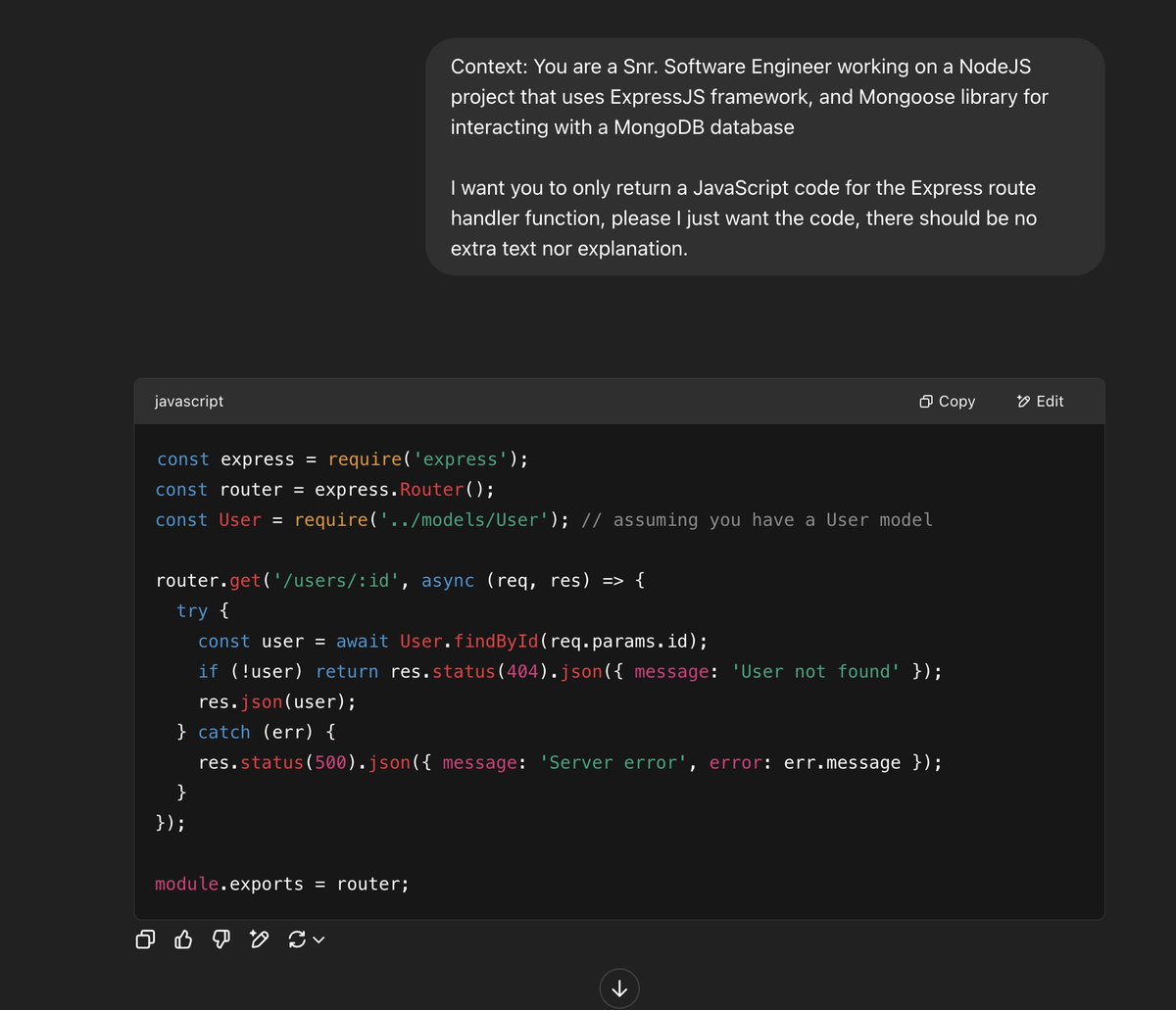The height and width of the screenshot is (1010, 1176).
Task: Click the 'User.findById(req.params.id)' line
Action: pyautogui.click(x=453, y=642)
